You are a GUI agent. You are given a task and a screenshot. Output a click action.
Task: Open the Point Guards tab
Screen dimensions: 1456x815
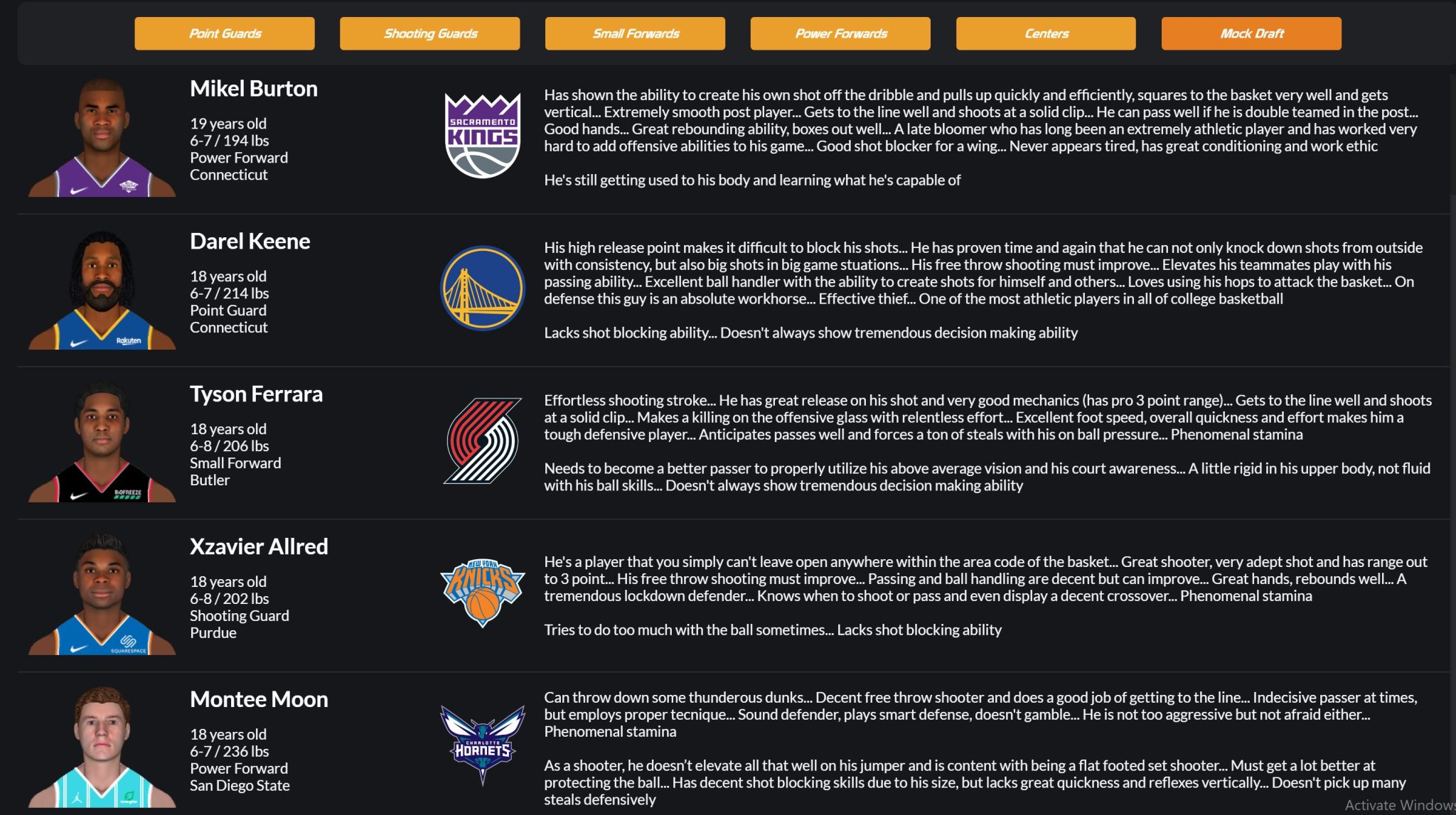point(225,33)
